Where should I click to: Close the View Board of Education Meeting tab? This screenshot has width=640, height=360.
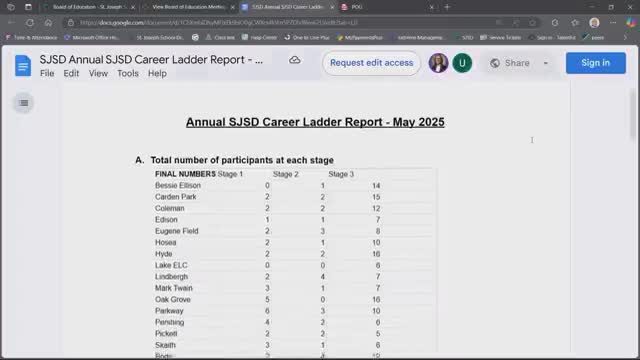233,7
